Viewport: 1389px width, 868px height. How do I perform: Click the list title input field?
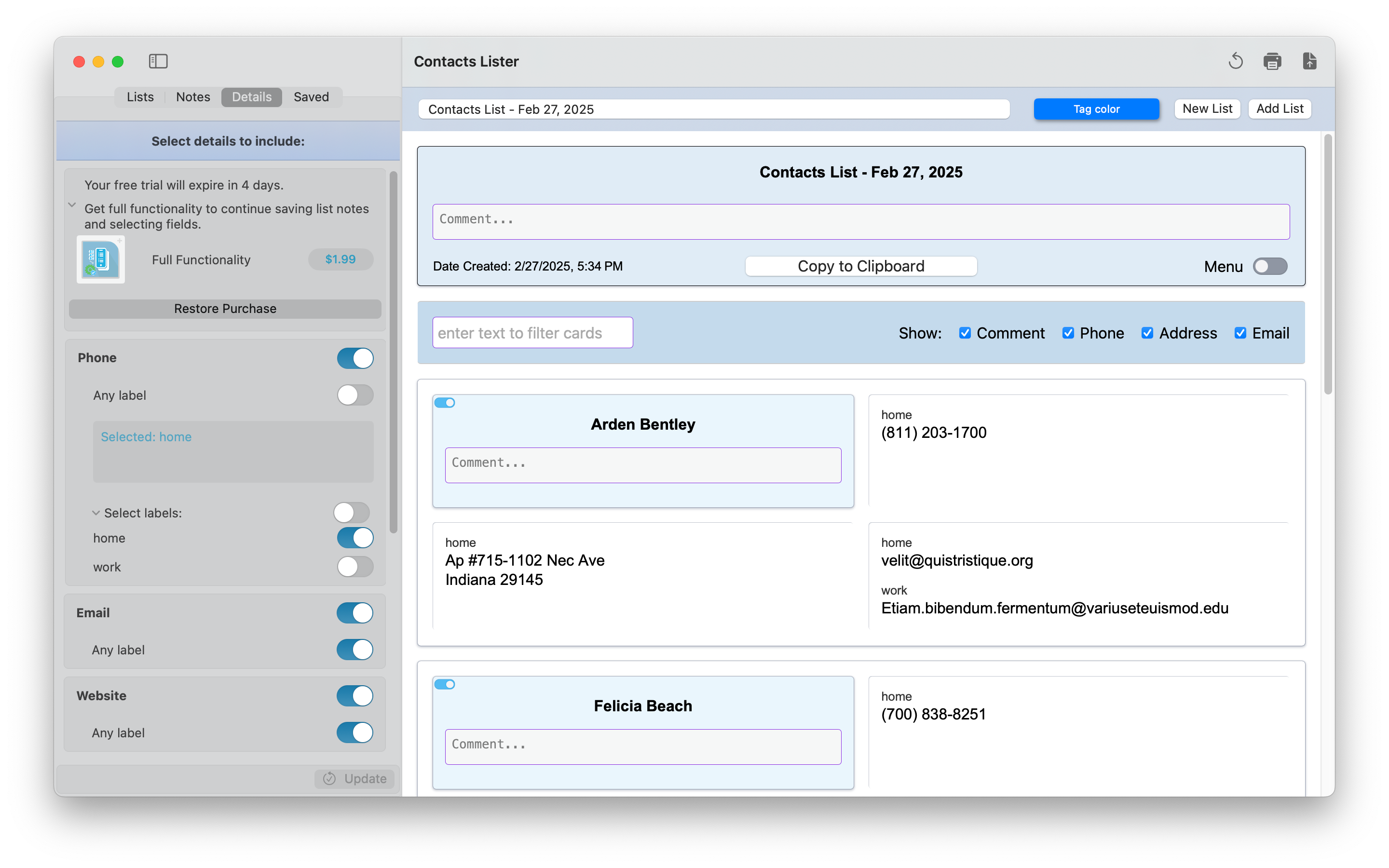[x=714, y=109]
